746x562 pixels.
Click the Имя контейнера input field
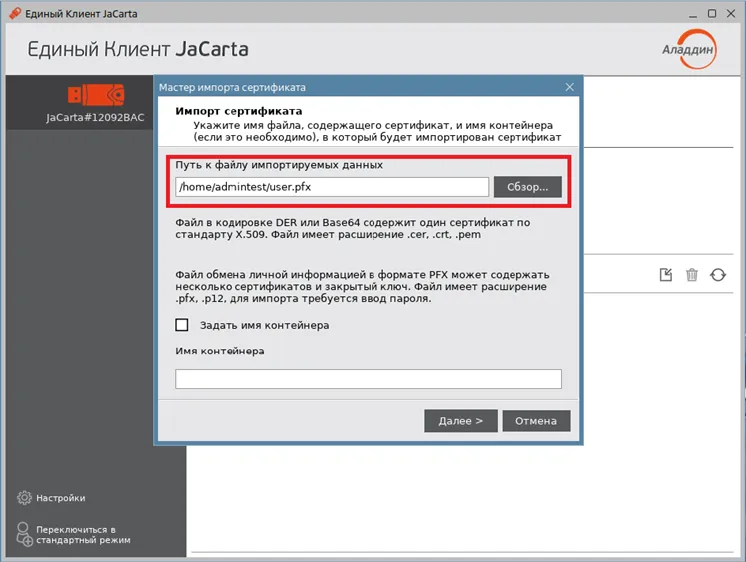(368, 379)
